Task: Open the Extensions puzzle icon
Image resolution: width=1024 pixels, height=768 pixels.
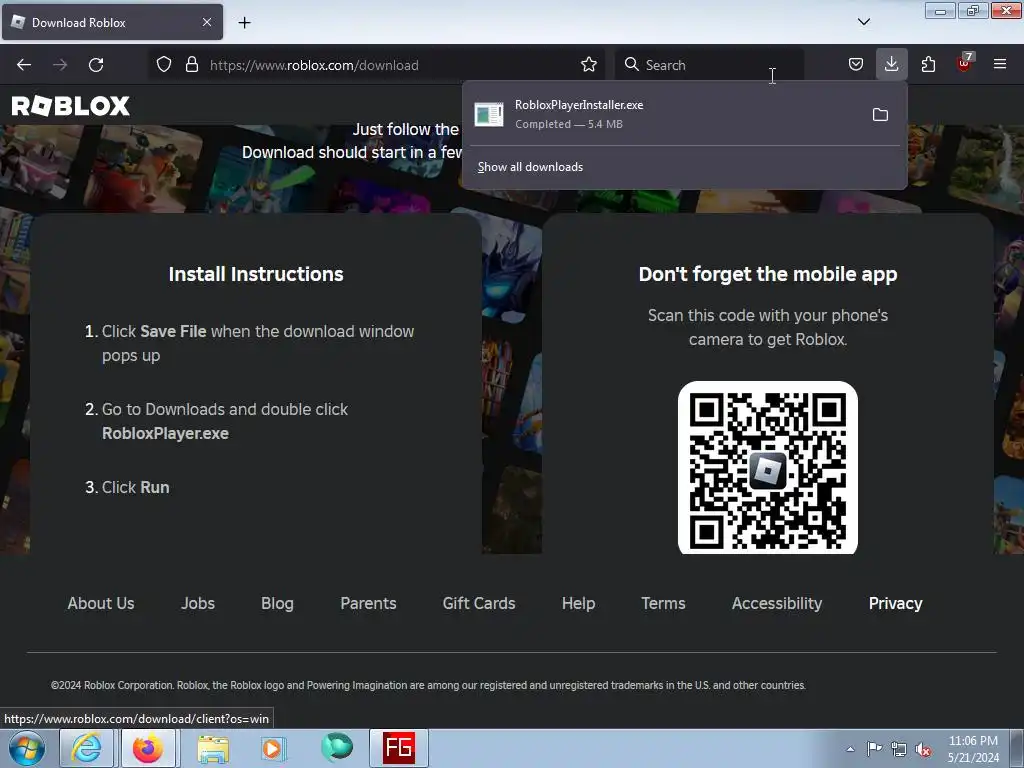Action: pyautogui.click(x=928, y=65)
